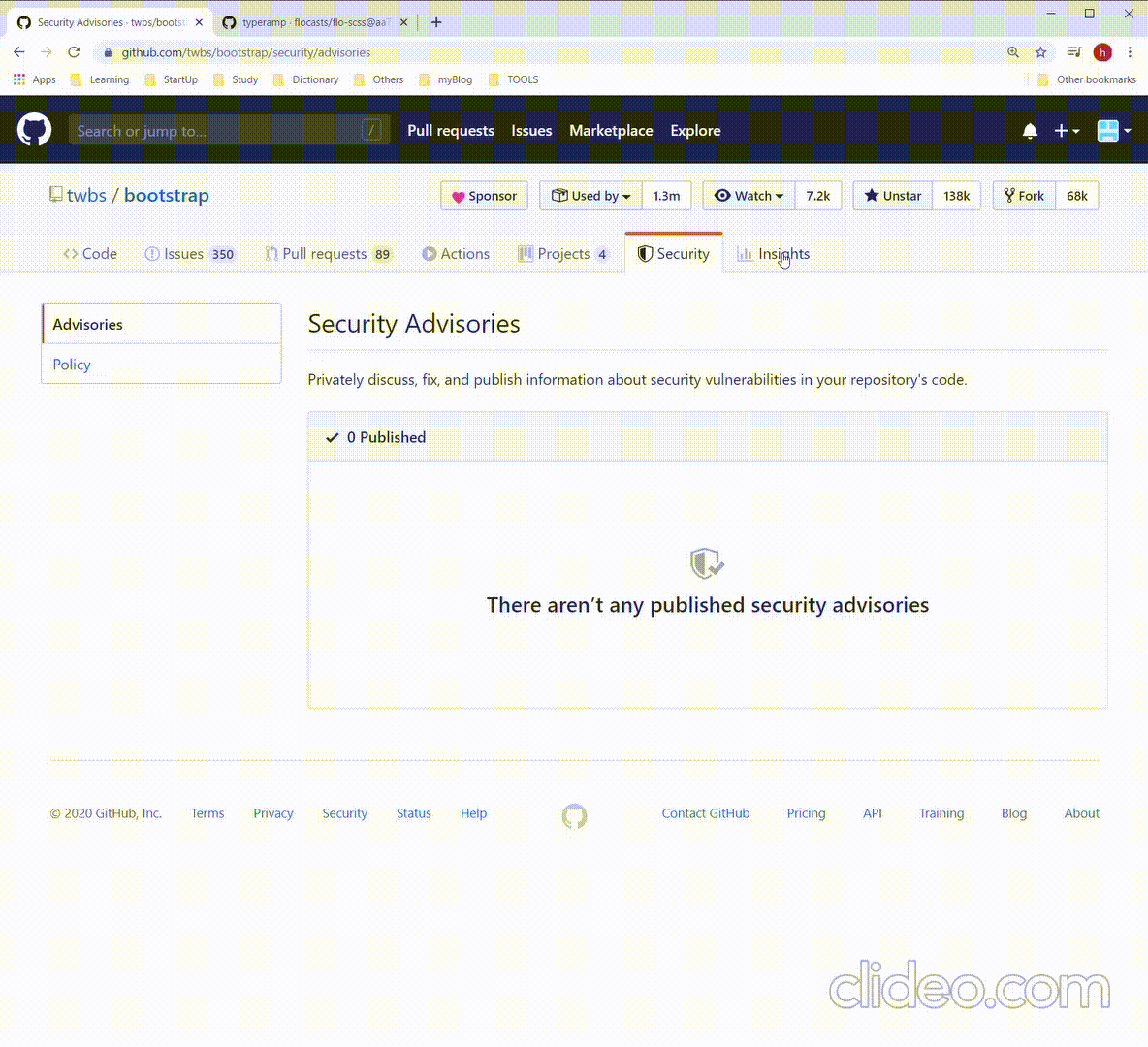The image size is (1148, 1047).
Task: Select Advisories in the sidebar
Action: click(161, 325)
